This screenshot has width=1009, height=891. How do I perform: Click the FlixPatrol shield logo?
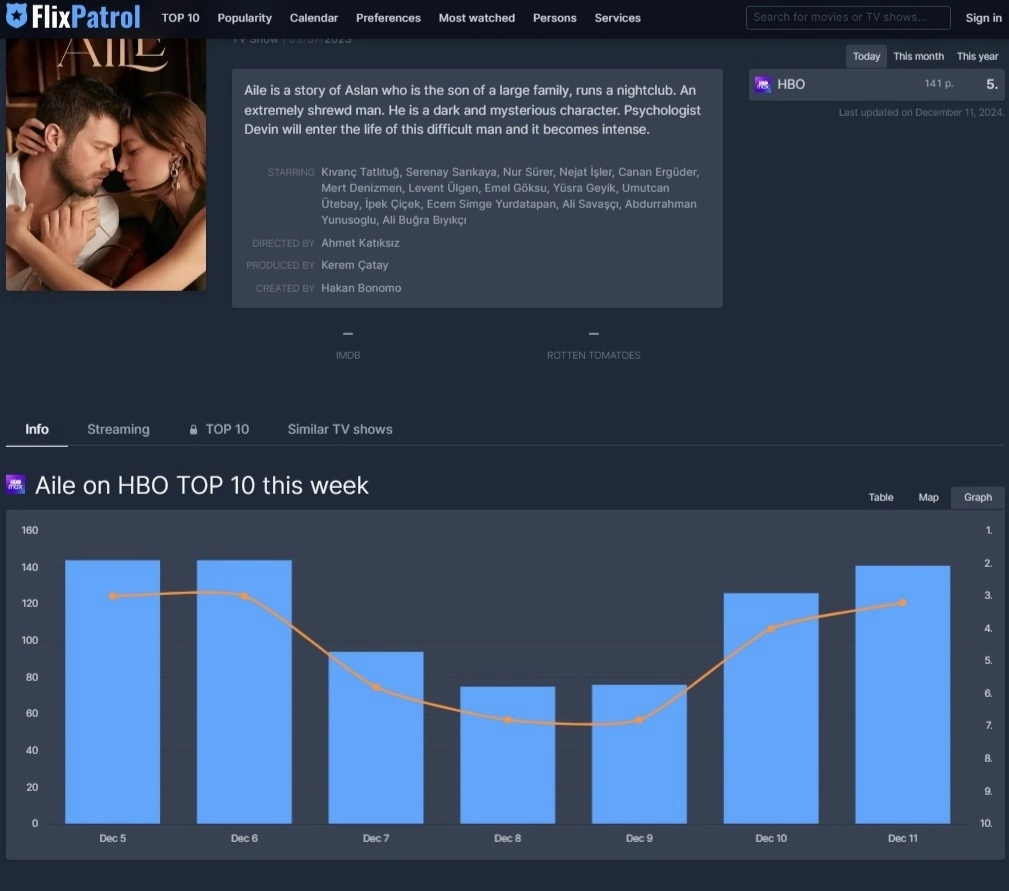16,17
